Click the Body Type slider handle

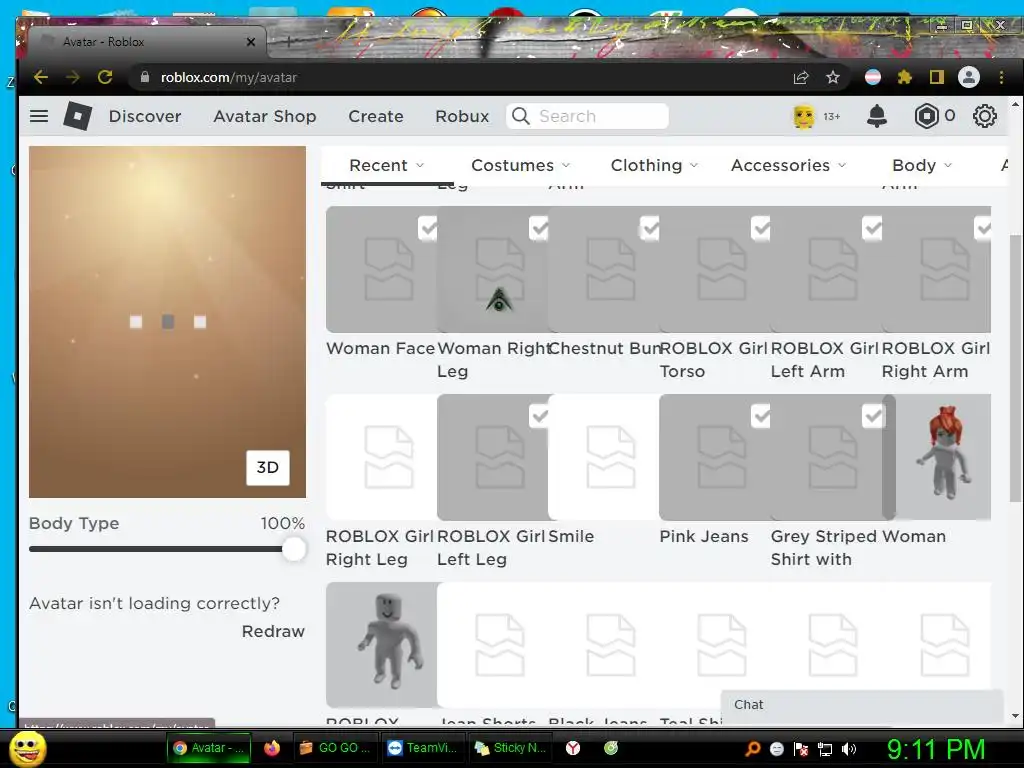click(294, 549)
